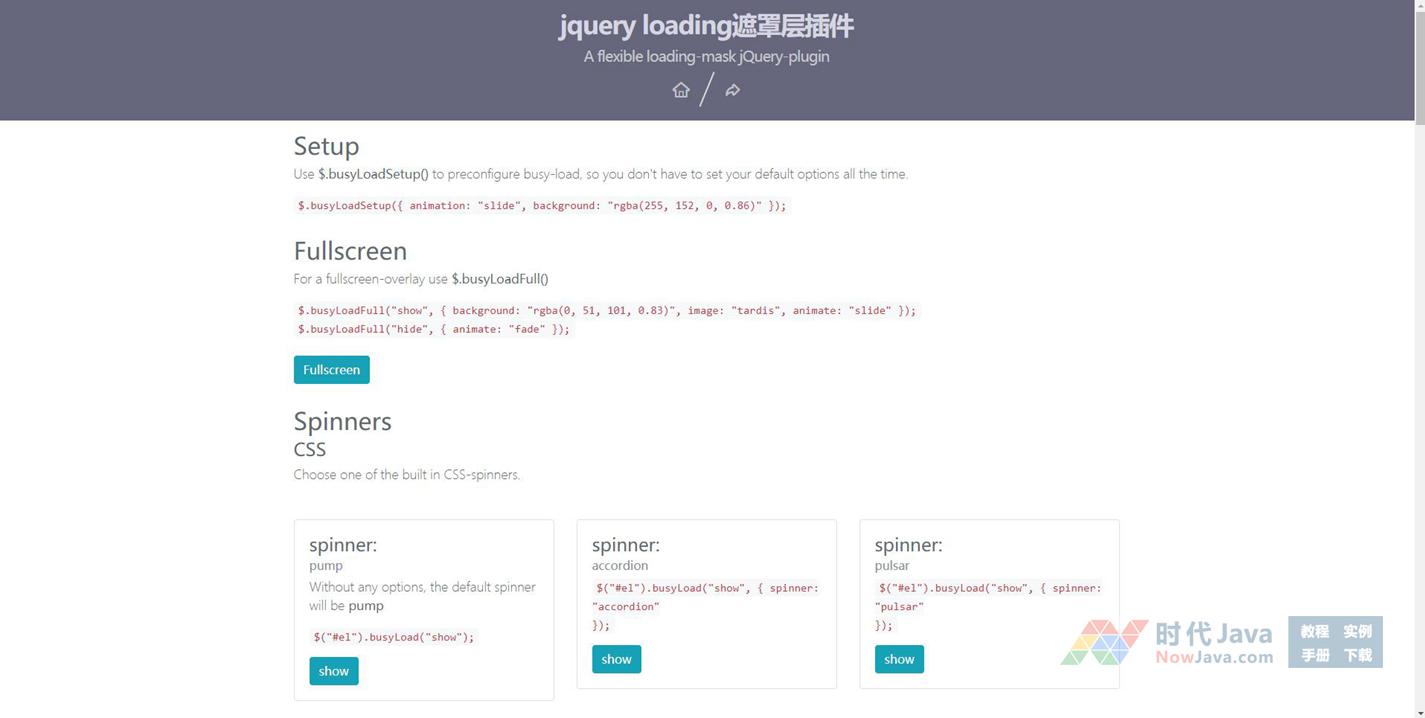
Task: Click the page title jquery loading遮罩层插件
Action: [706, 25]
